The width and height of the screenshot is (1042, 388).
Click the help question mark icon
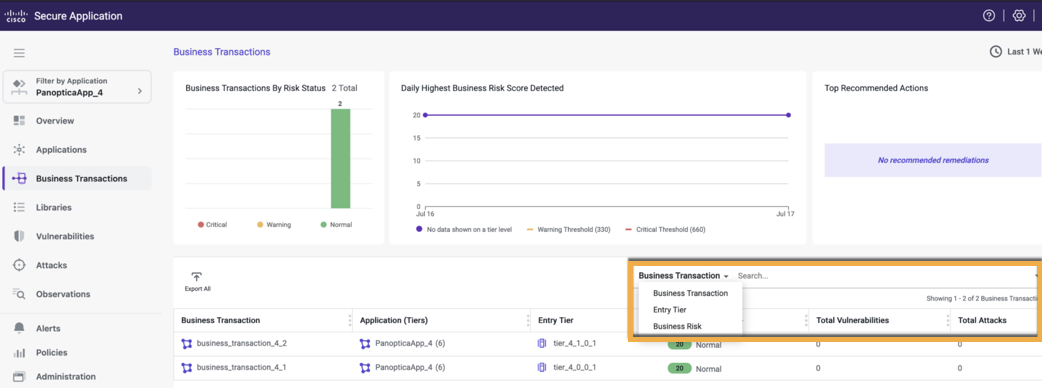pos(989,16)
